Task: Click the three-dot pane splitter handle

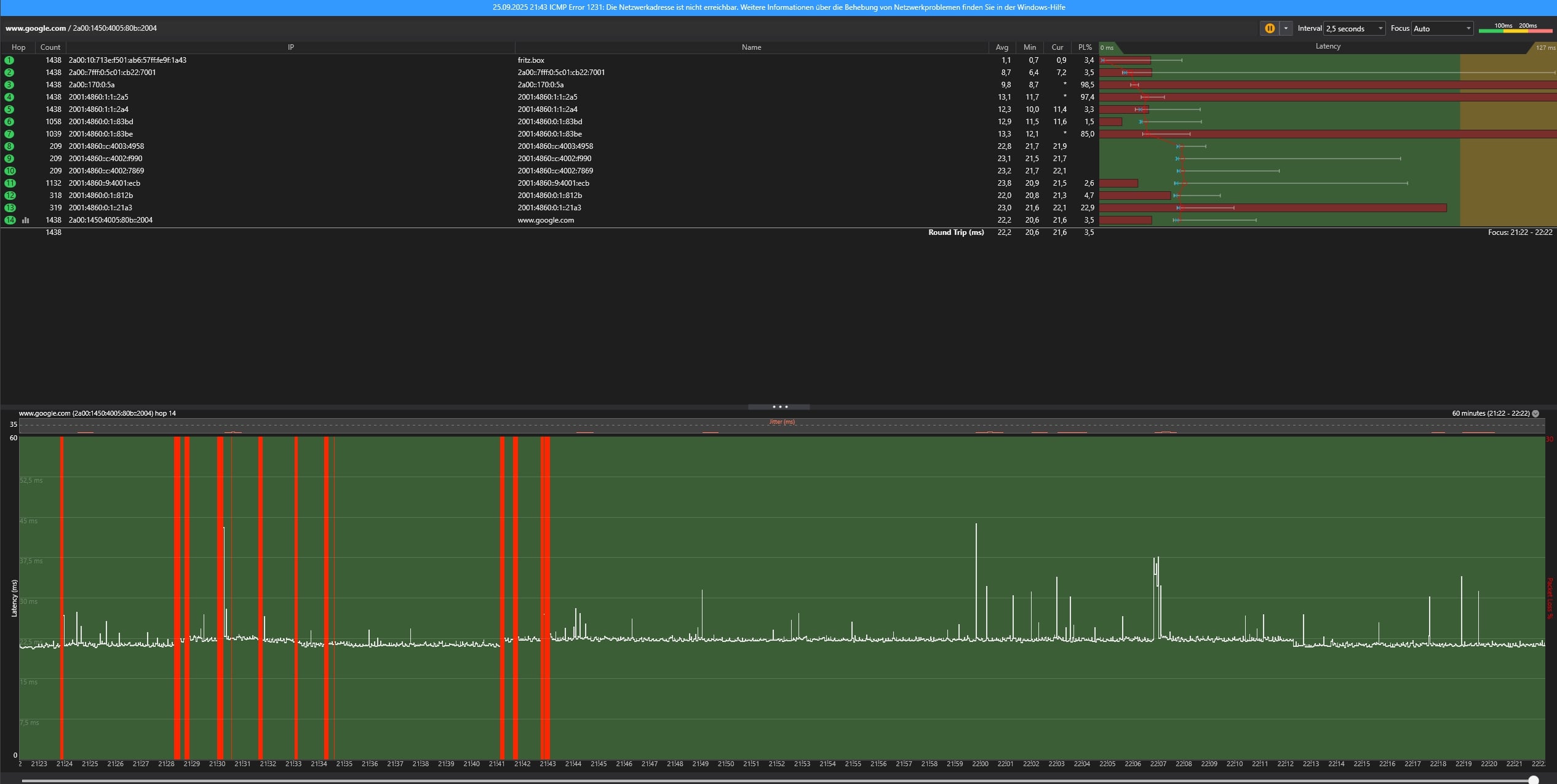Action: pyautogui.click(x=779, y=406)
